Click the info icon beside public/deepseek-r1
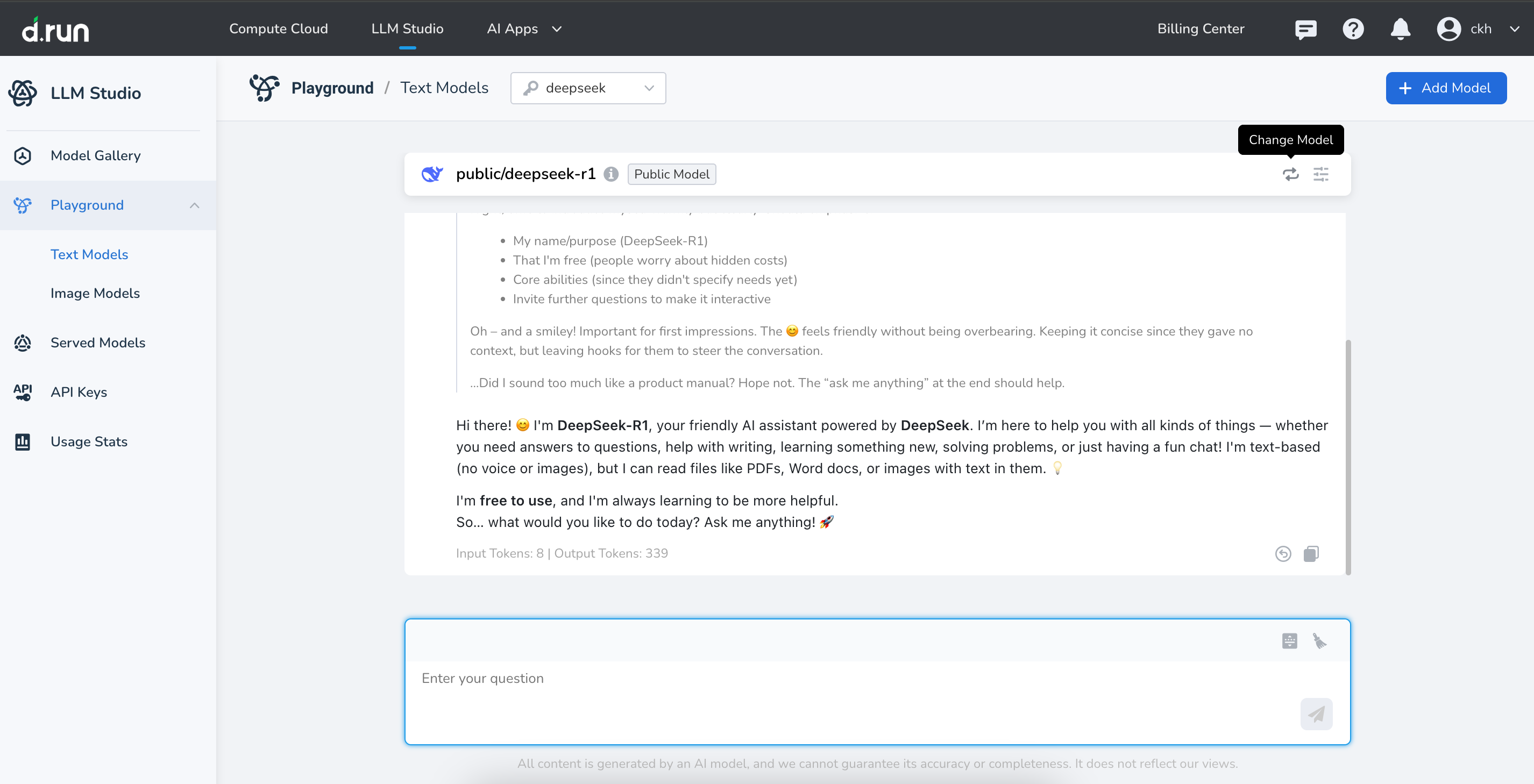The image size is (1534, 784). tap(610, 174)
